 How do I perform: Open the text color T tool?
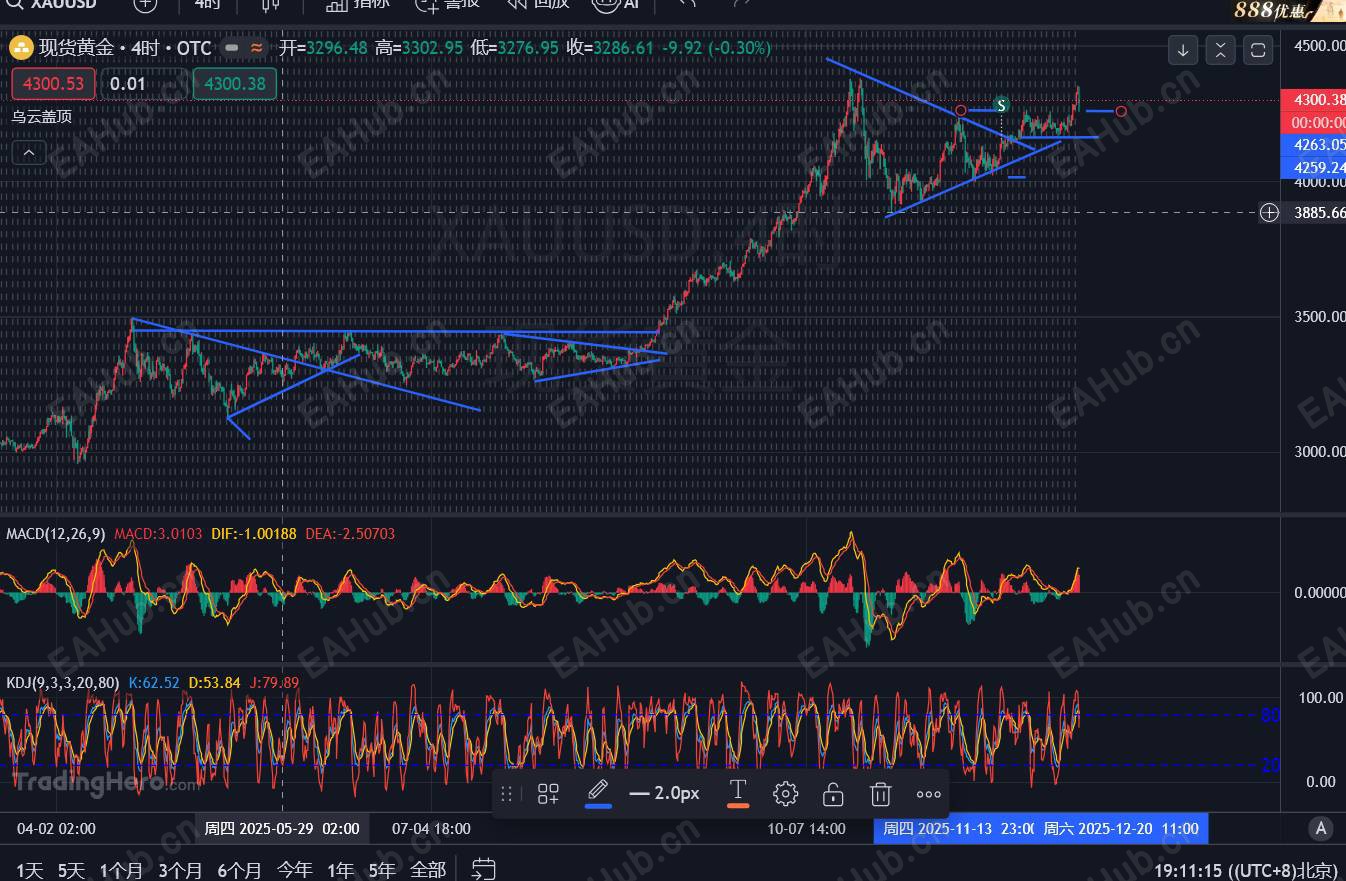738,792
